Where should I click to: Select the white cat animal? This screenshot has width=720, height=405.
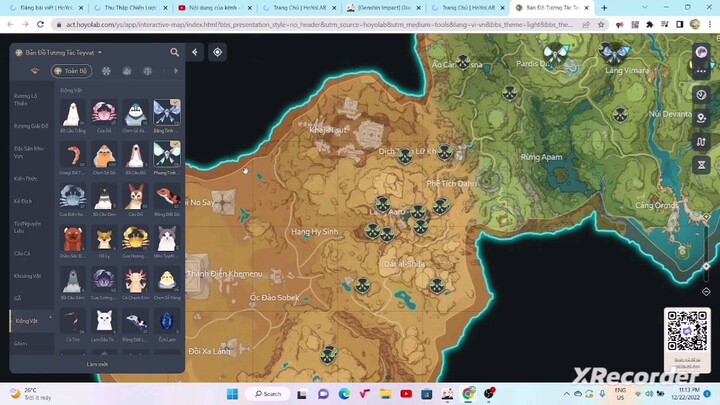pos(104,322)
